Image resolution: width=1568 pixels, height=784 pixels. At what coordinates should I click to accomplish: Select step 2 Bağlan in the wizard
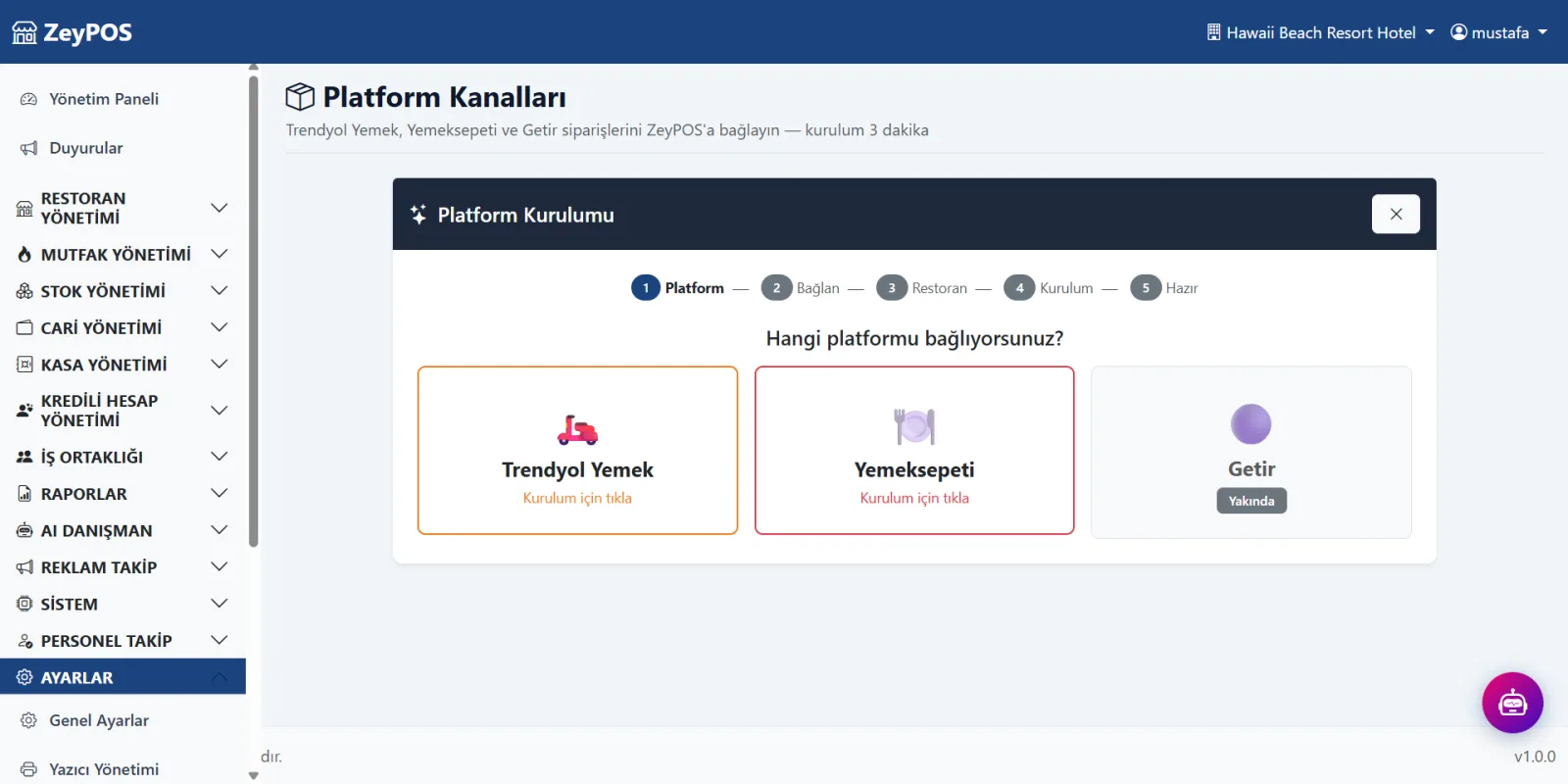801,288
